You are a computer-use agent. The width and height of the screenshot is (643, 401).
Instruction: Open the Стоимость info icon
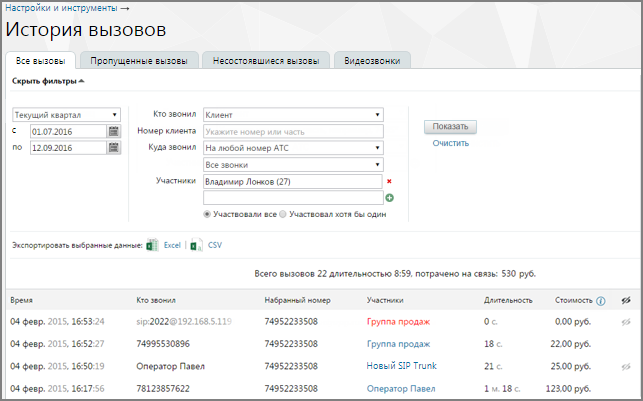click(x=601, y=301)
